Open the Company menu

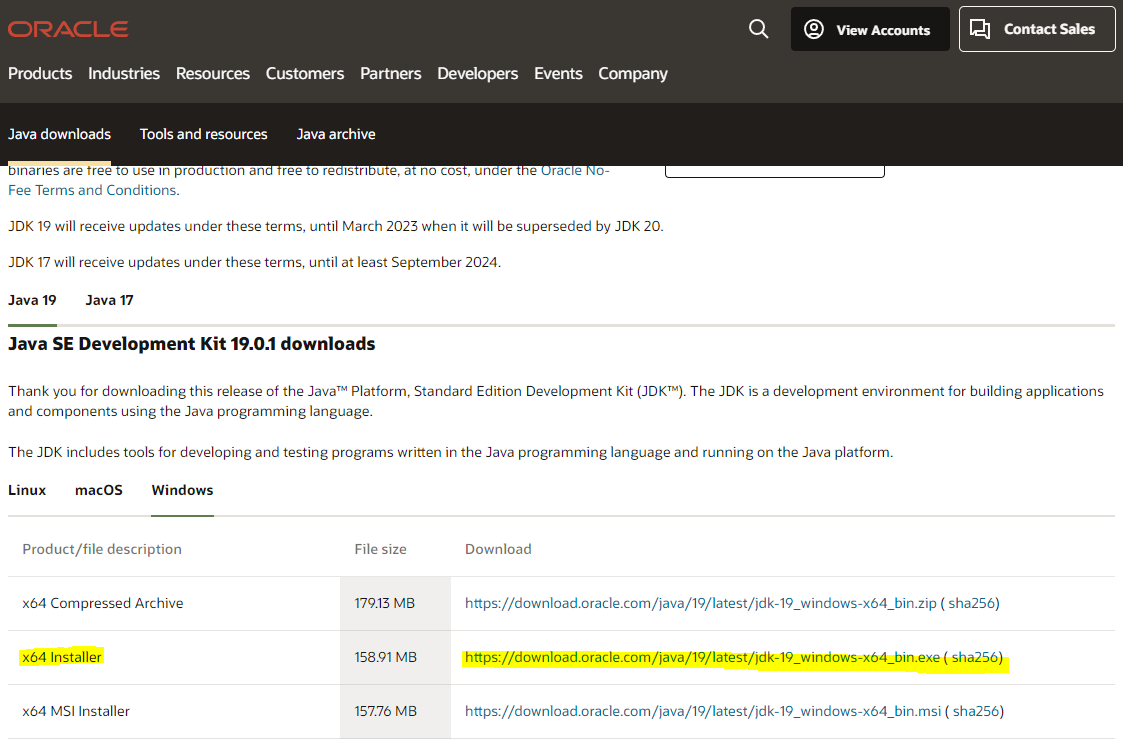[632, 73]
